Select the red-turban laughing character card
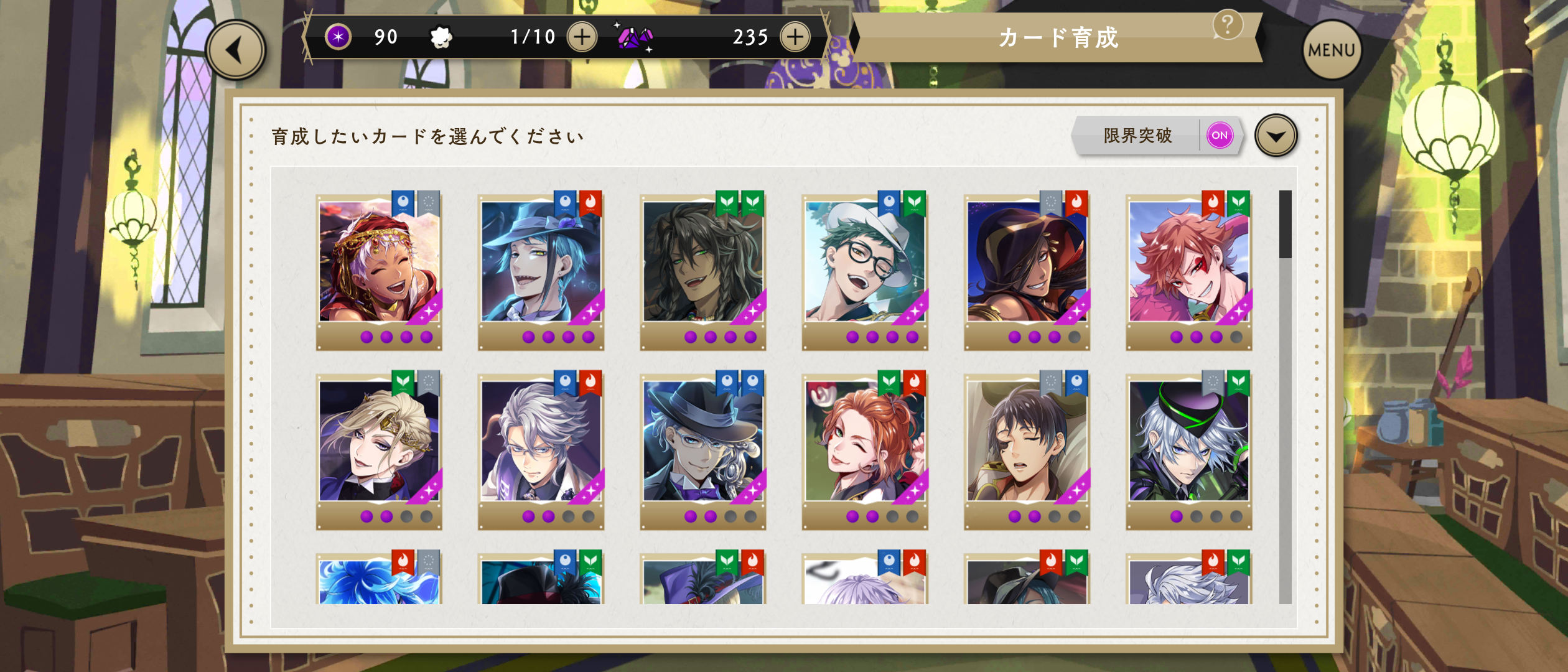The height and width of the screenshot is (672, 1568). pos(379,270)
